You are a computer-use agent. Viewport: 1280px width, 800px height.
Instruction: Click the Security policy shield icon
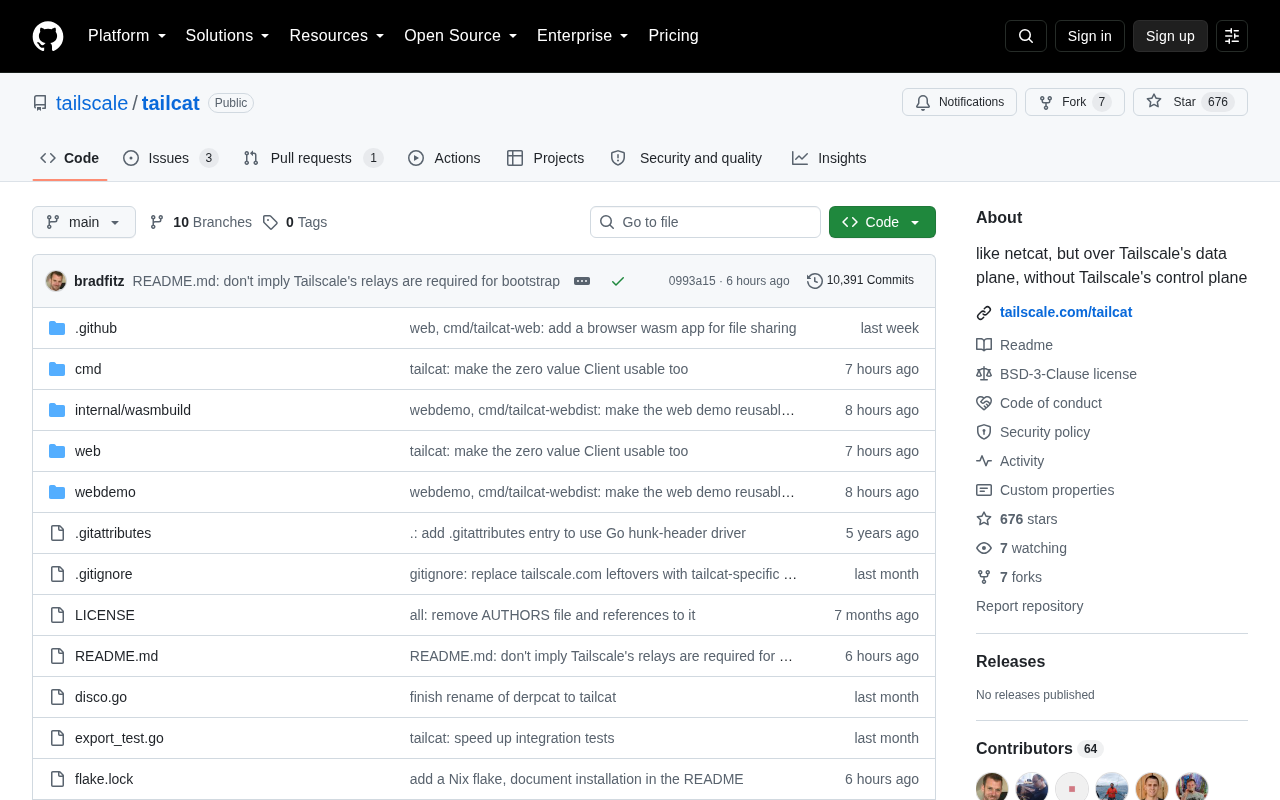pos(984,432)
